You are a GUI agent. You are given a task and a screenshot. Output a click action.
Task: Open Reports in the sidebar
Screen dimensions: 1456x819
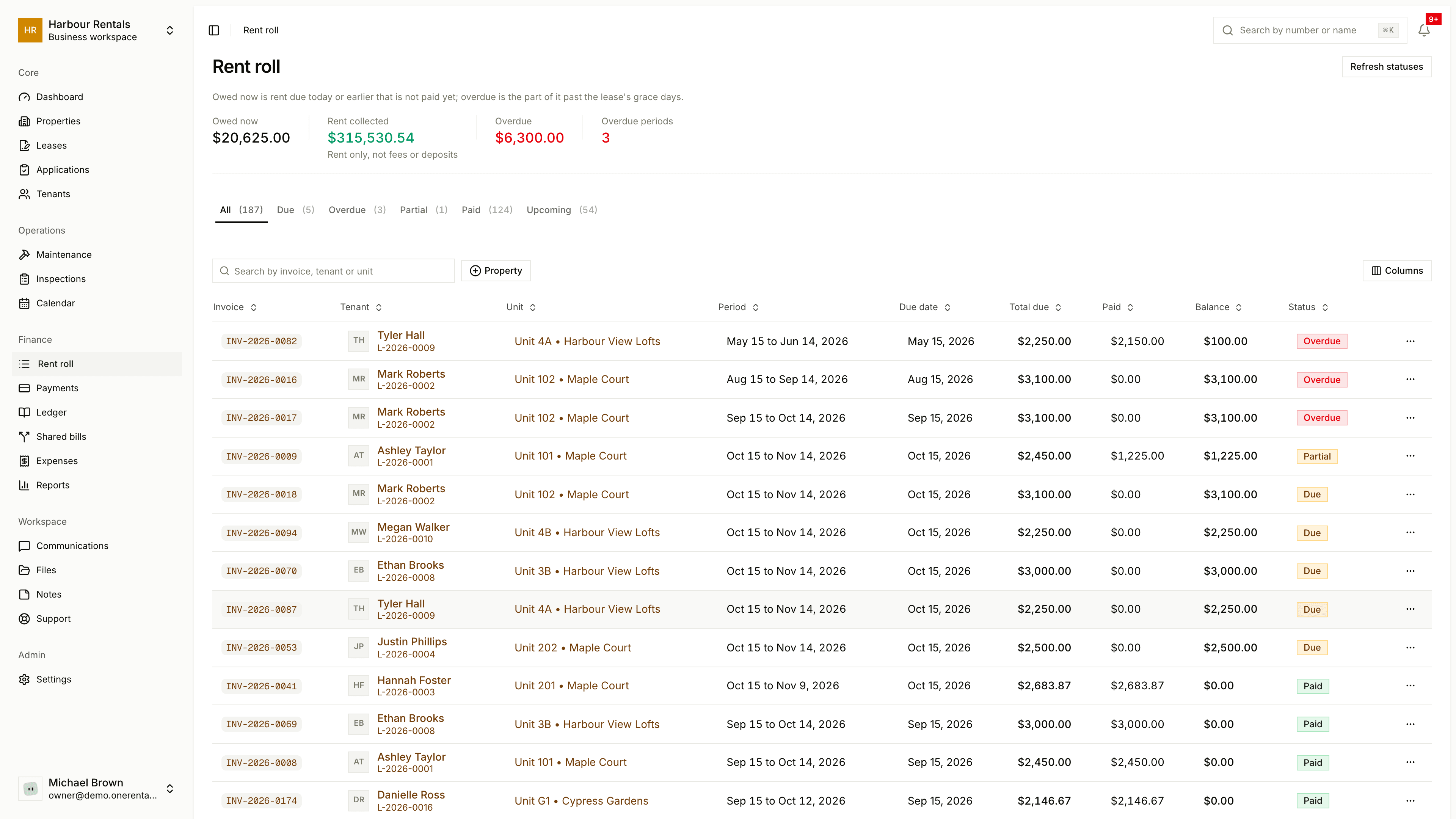tap(97, 485)
